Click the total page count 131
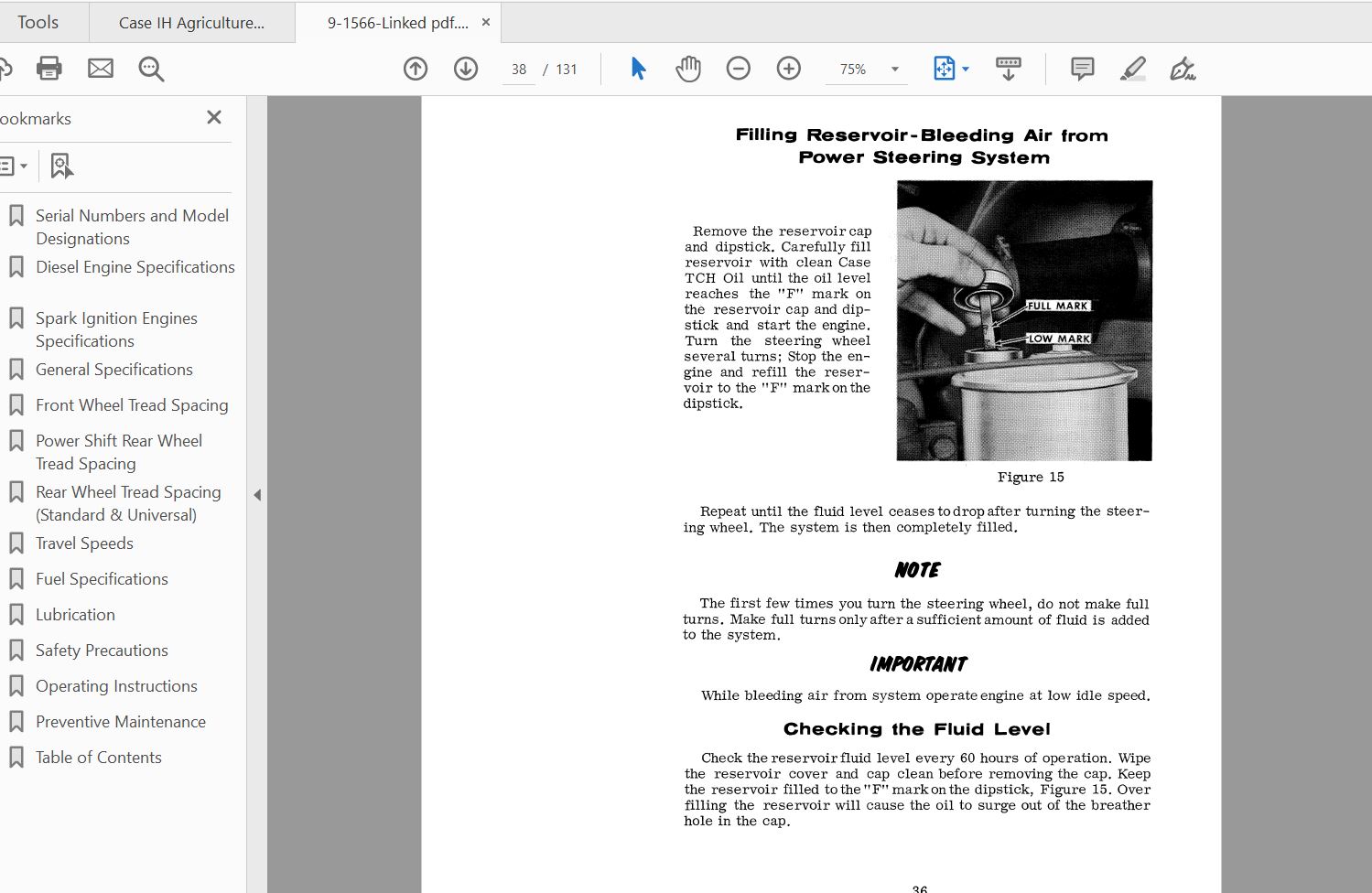The width and height of the screenshot is (1372, 893). click(x=567, y=70)
